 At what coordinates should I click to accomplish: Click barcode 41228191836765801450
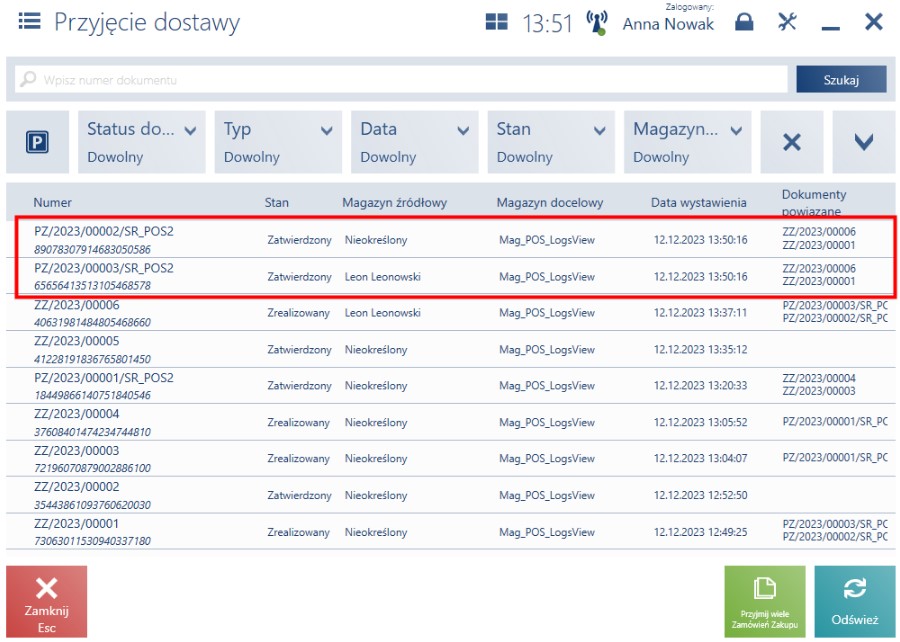tap(92, 359)
